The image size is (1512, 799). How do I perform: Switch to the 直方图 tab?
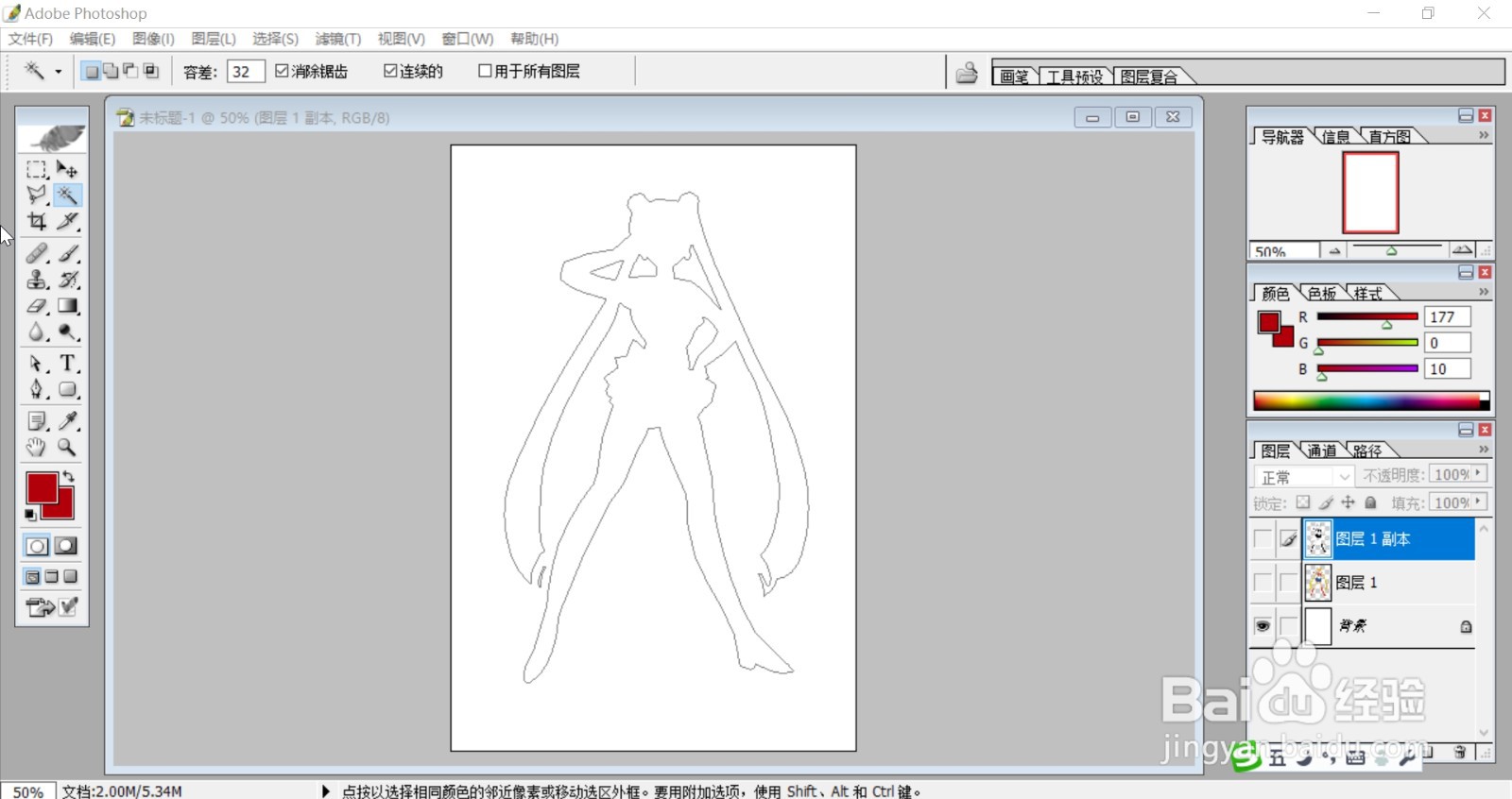pos(1389,136)
